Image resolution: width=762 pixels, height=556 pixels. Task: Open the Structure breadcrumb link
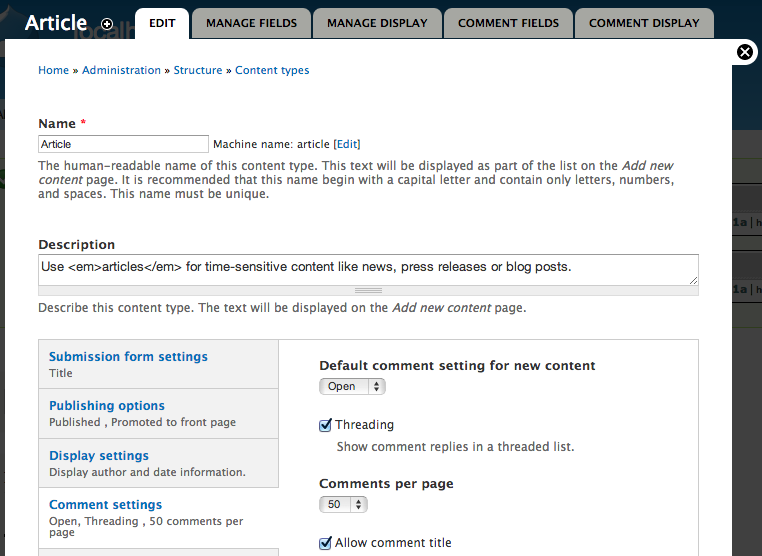[198, 70]
